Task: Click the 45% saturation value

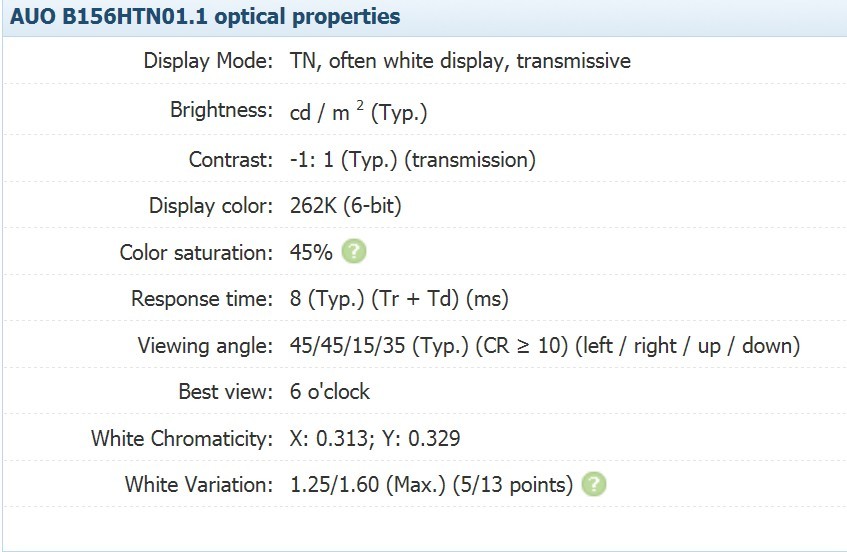Action: point(311,252)
